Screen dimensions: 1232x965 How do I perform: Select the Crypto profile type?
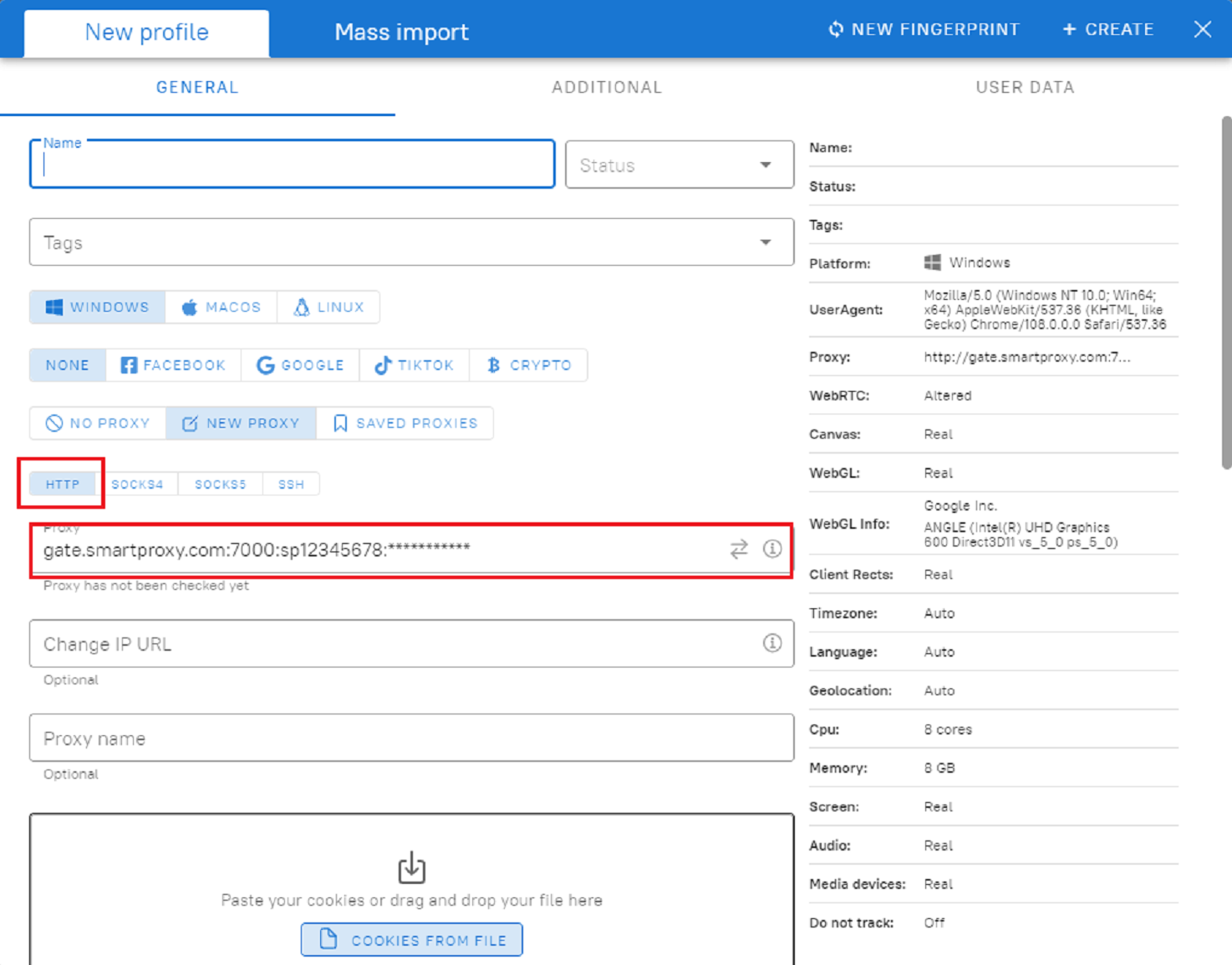pos(528,365)
